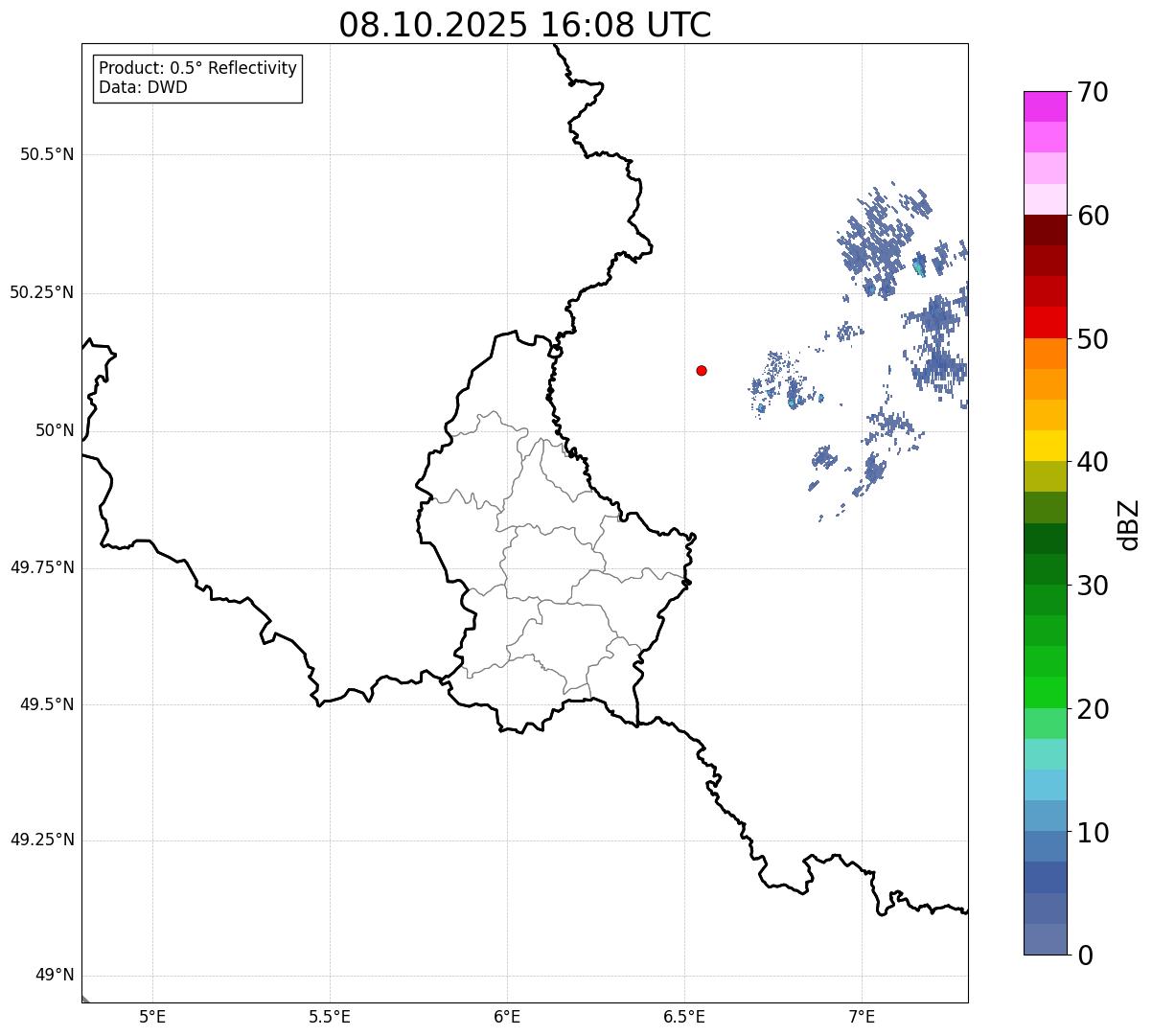Click the 7°E longitude label

click(862, 1016)
